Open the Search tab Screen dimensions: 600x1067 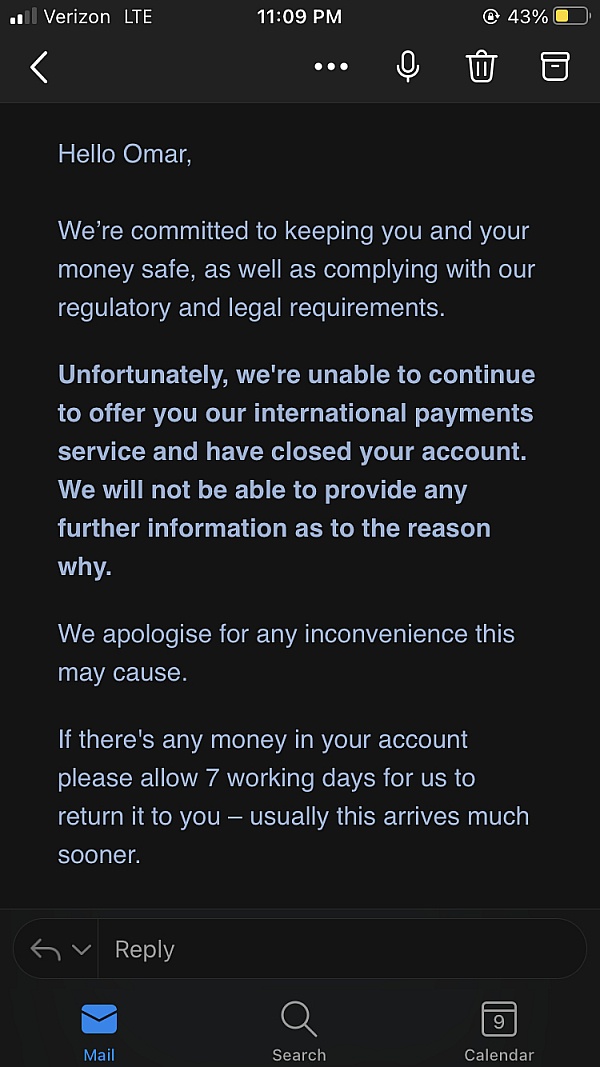pos(299,1032)
